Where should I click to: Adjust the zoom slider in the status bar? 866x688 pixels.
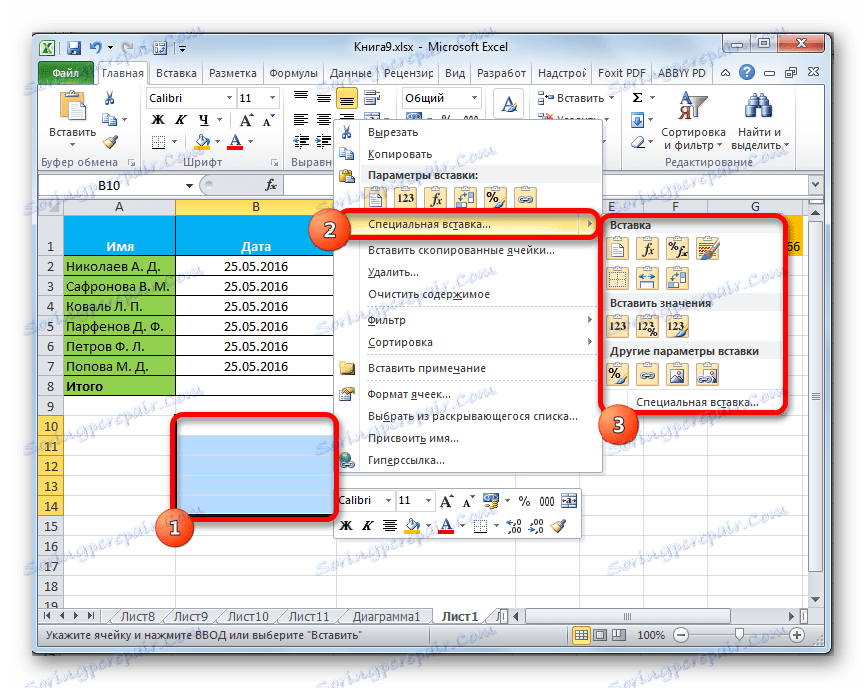click(x=740, y=634)
